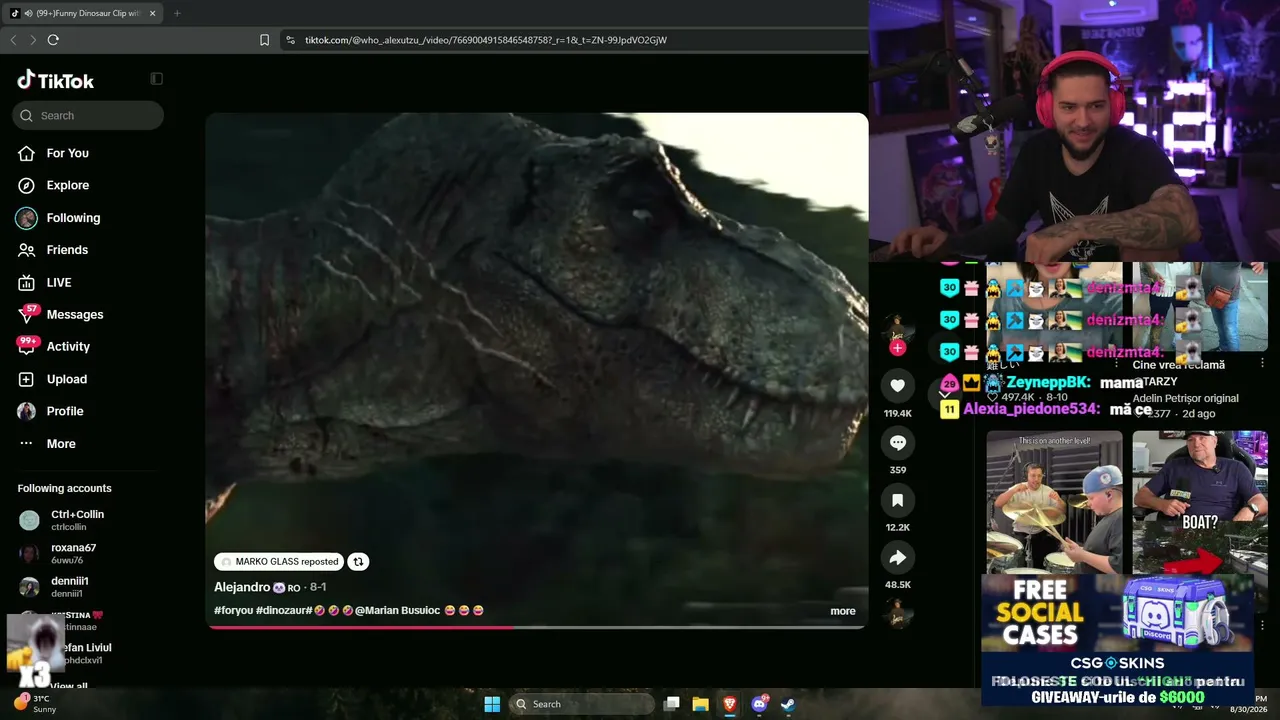The width and height of the screenshot is (1280, 720).
Task: Open the #foryou hashtag
Action: [x=233, y=610]
